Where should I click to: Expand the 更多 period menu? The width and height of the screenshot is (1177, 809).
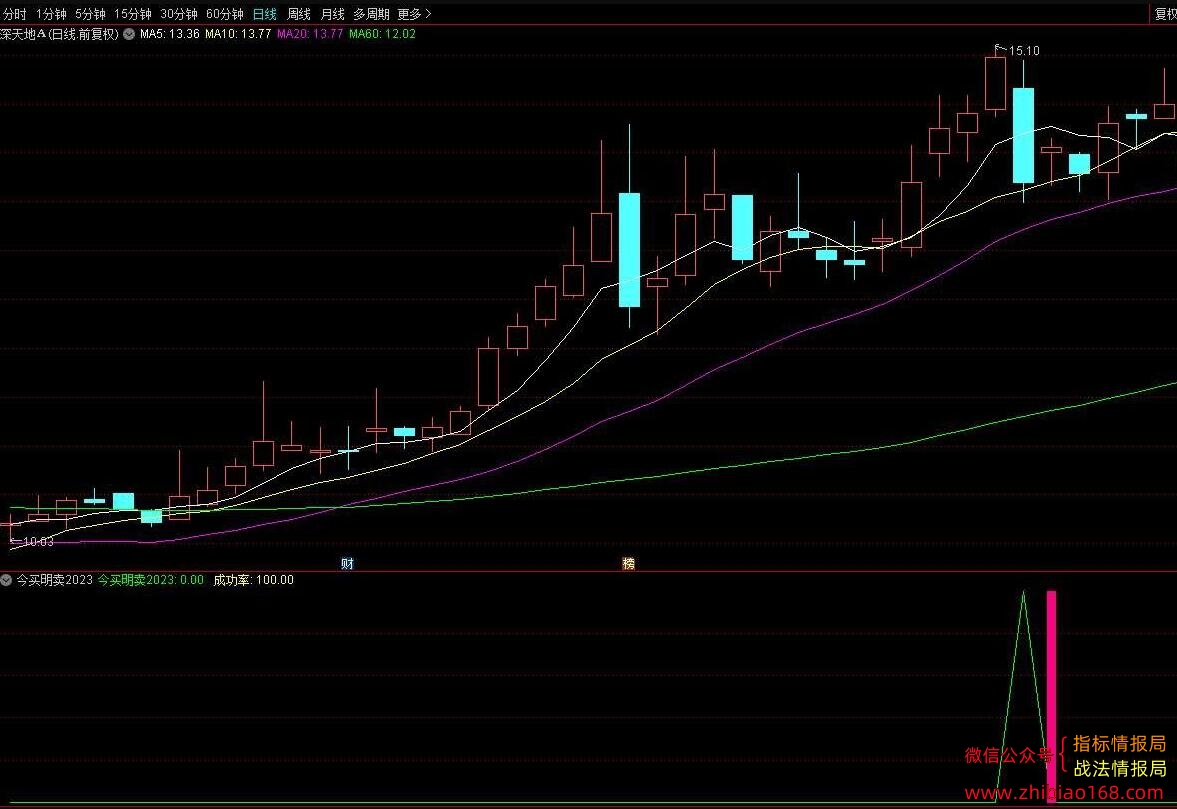point(414,14)
